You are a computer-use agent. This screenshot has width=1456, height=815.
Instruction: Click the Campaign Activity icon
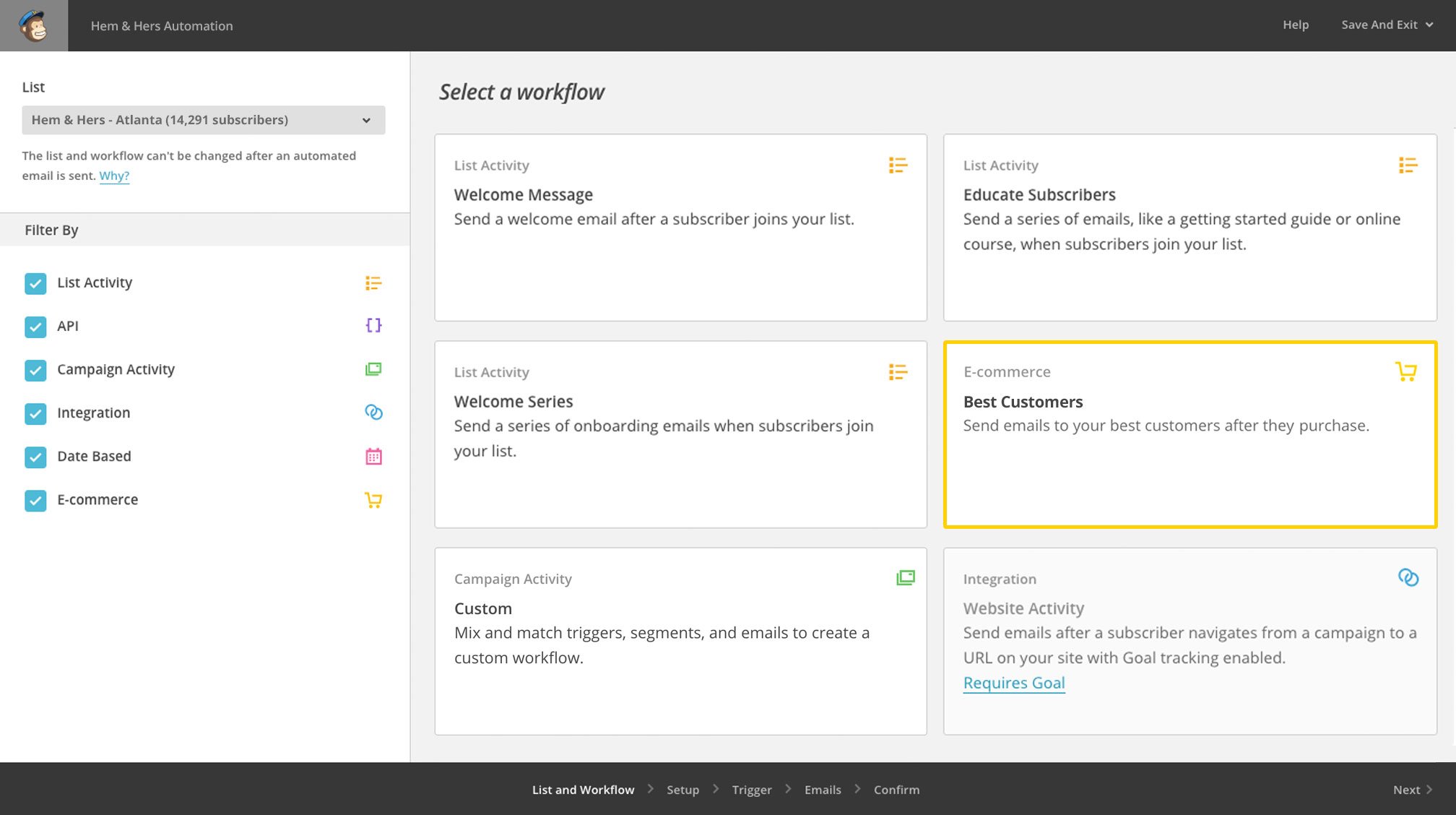374,368
